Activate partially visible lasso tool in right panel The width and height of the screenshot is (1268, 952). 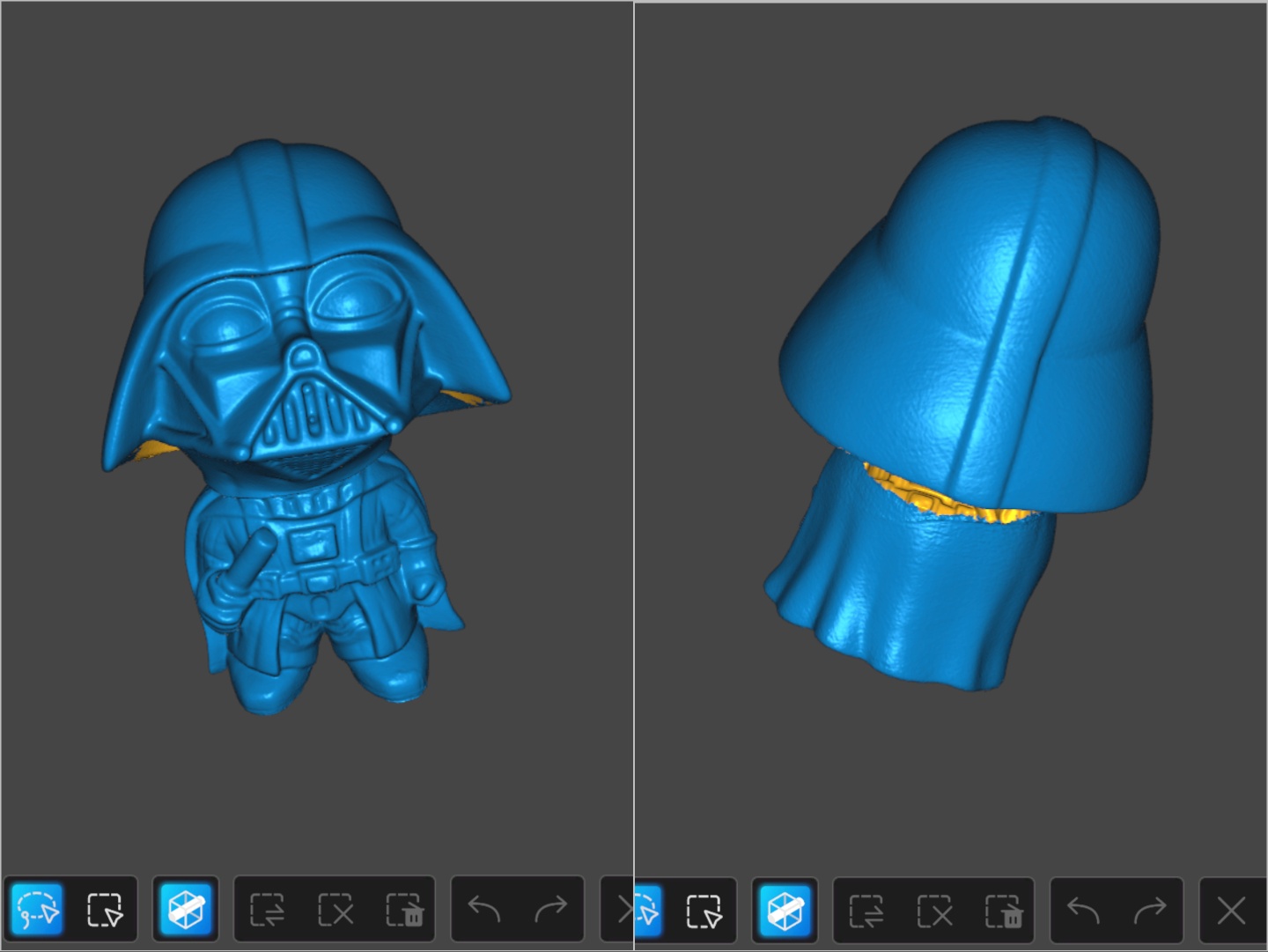coord(647,911)
